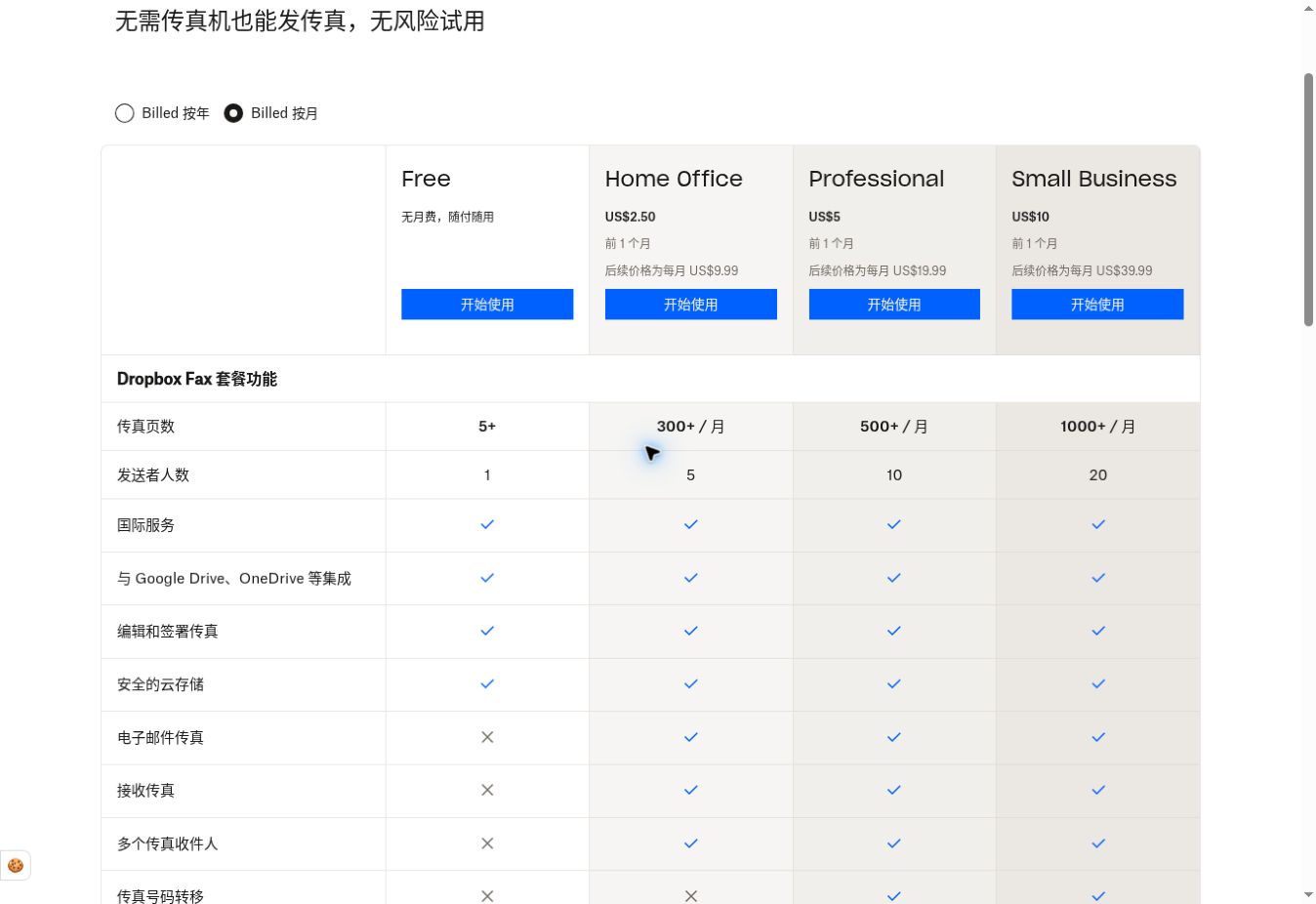Click Home Office checkmark in 安全的云存储 row
Viewport: 1316px width, 904px height.
[691, 683]
